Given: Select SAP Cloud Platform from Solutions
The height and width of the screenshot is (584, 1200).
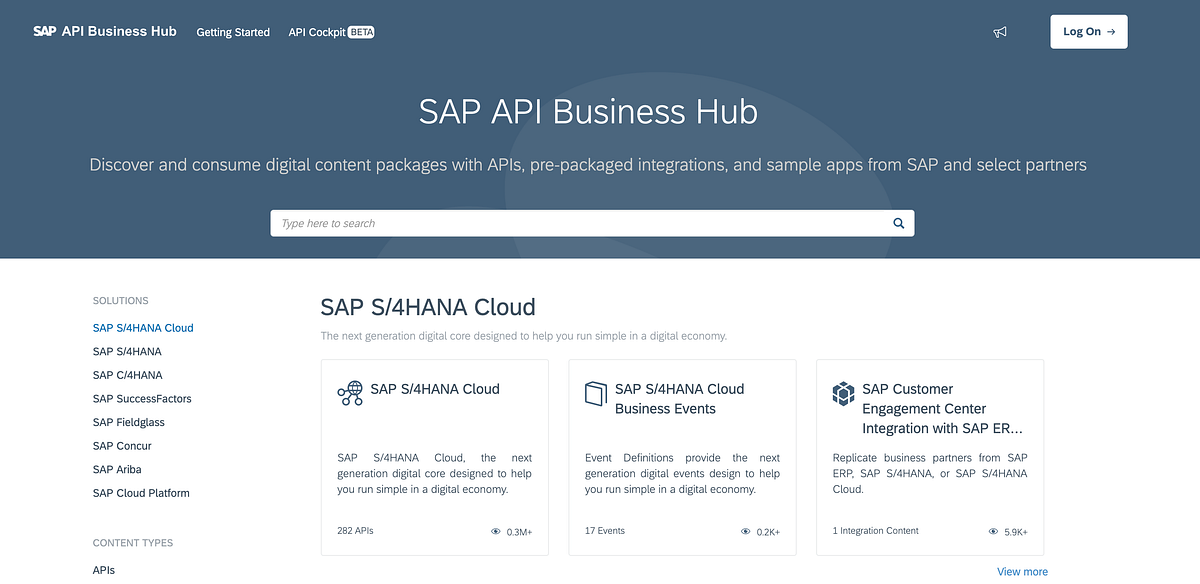Looking at the screenshot, I should click(x=139, y=492).
